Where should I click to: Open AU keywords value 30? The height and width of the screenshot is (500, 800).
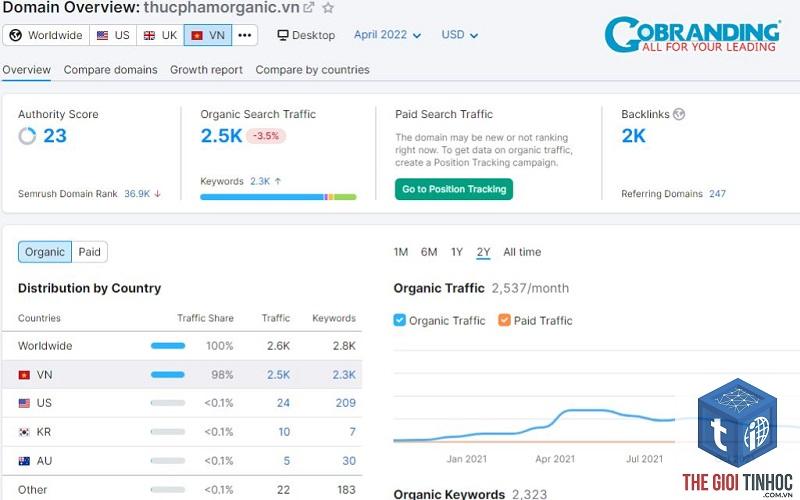coord(349,461)
